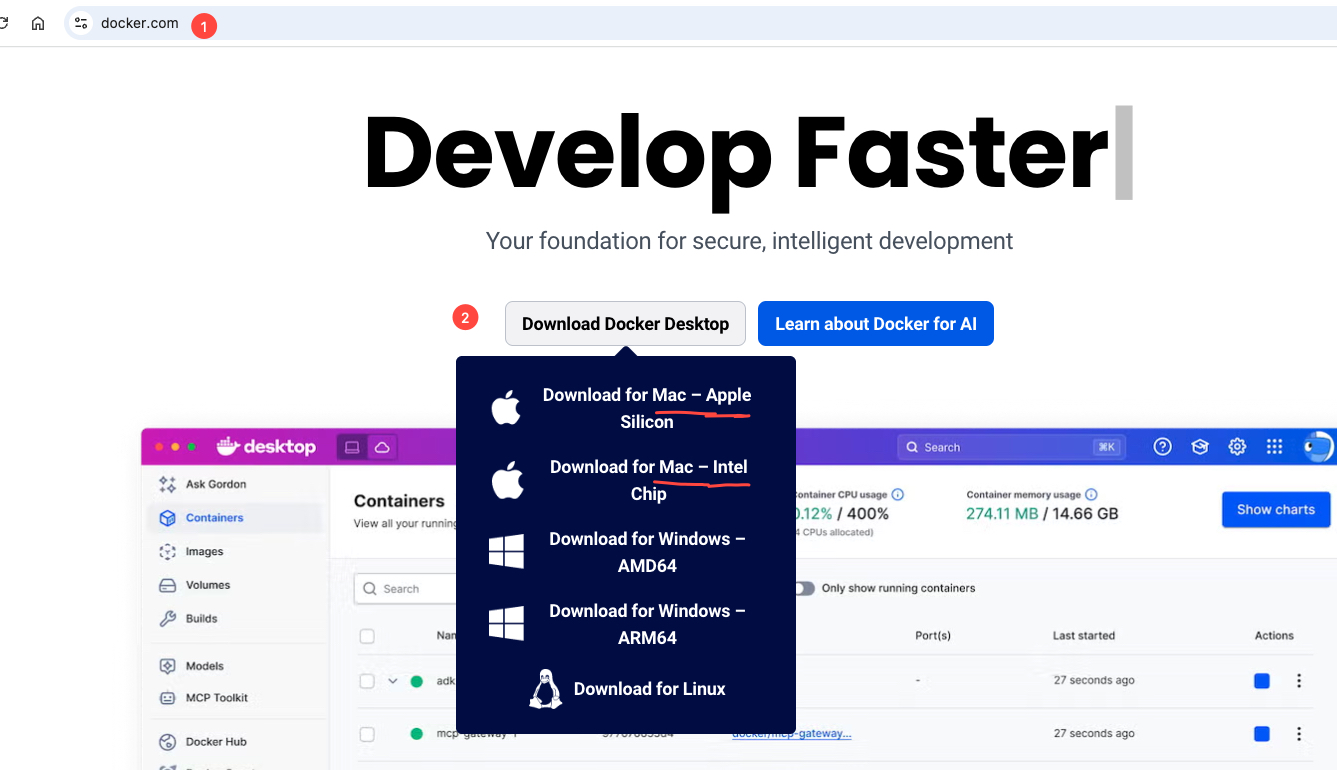Screen dimensions: 1337x770
Task: Toggle Only show running containers switch
Action: tap(804, 588)
